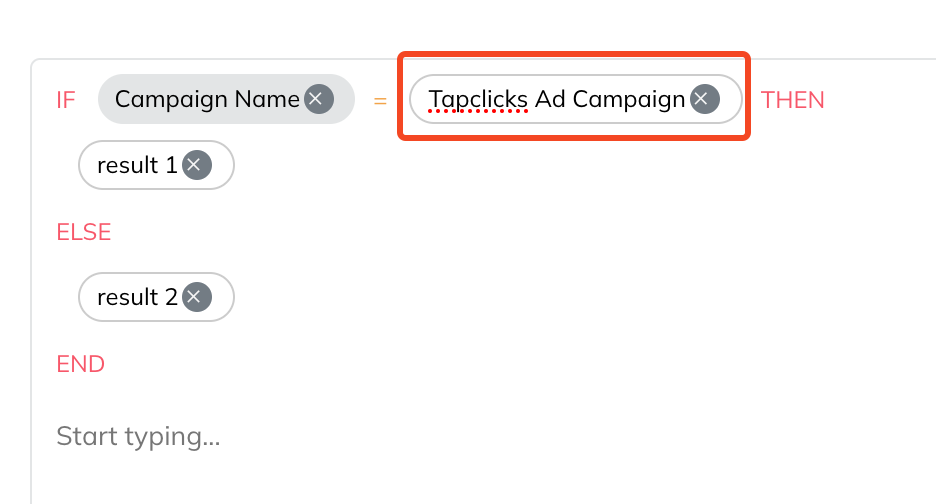Click the IF keyword
The height and width of the screenshot is (504, 936).
click(x=66, y=100)
